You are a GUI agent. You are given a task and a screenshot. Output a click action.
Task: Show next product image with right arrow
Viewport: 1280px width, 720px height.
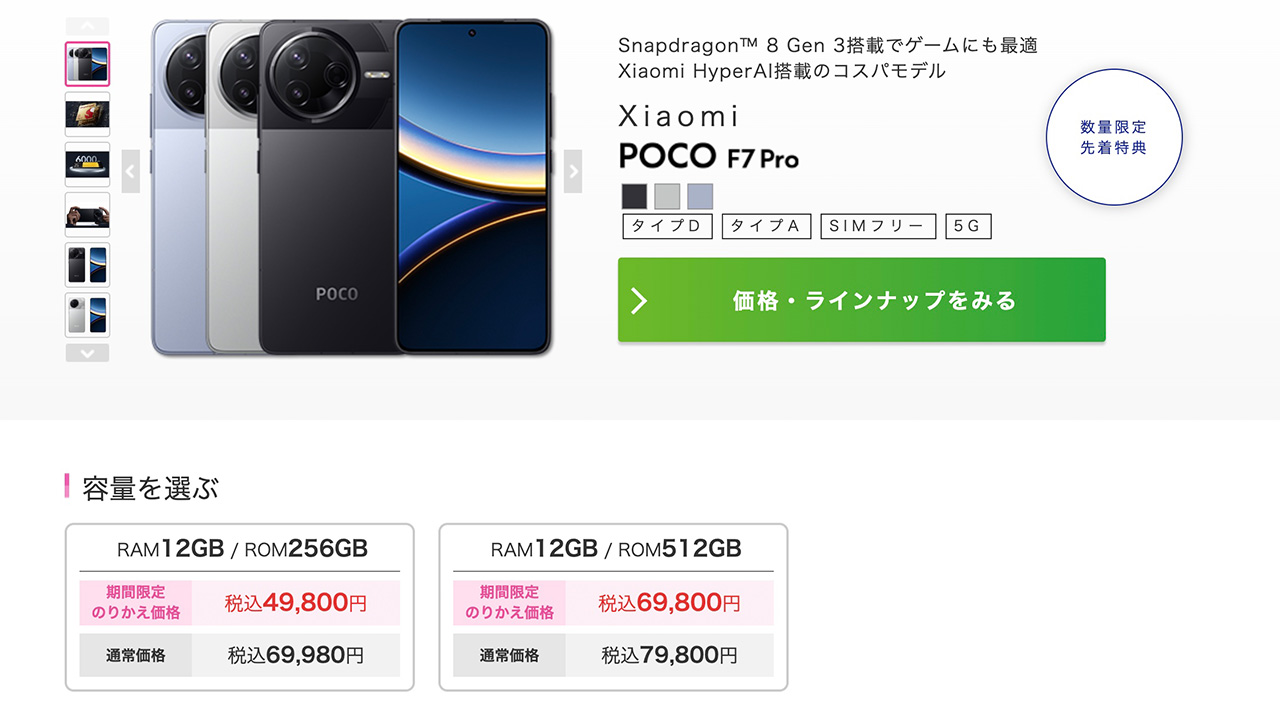(x=573, y=171)
